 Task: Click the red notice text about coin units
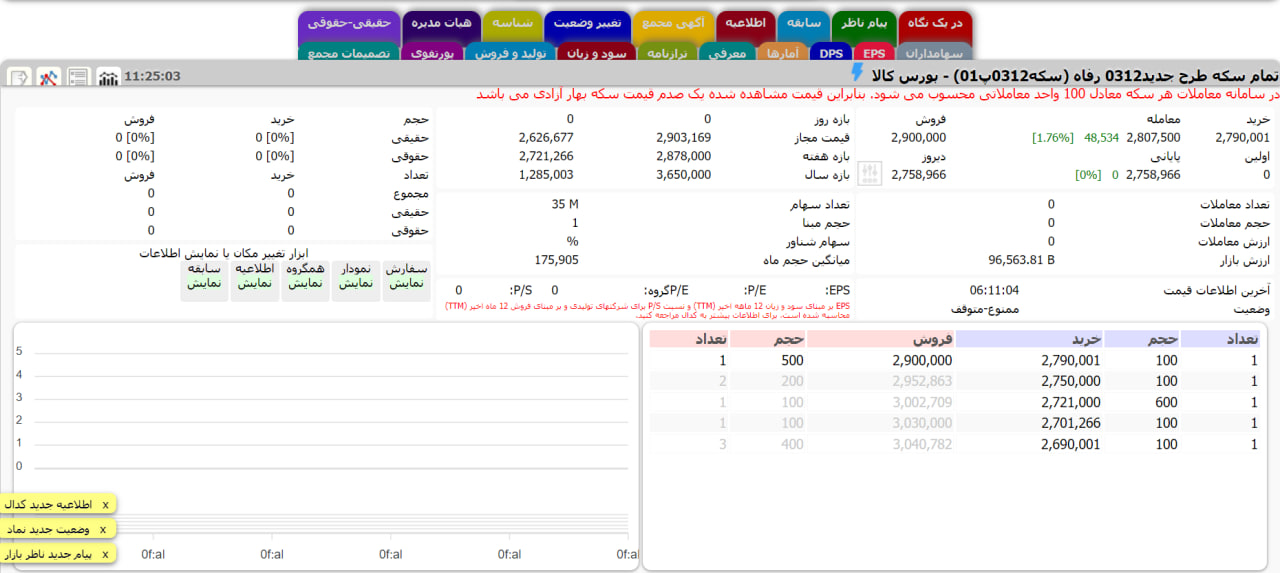click(x=877, y=95)
